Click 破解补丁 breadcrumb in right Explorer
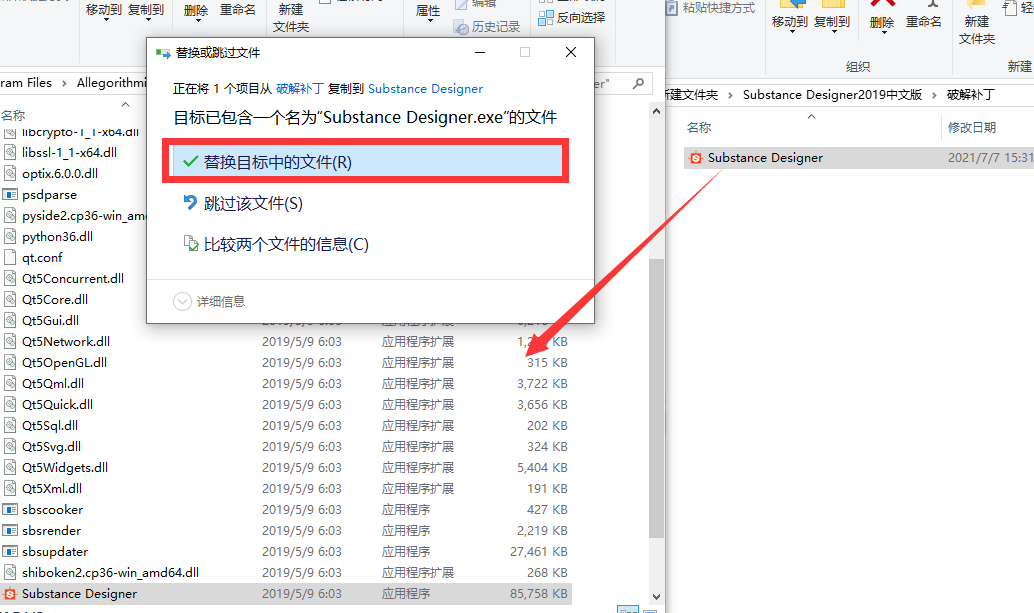This screenshot has height=613, width=1034. click(971, 95)
